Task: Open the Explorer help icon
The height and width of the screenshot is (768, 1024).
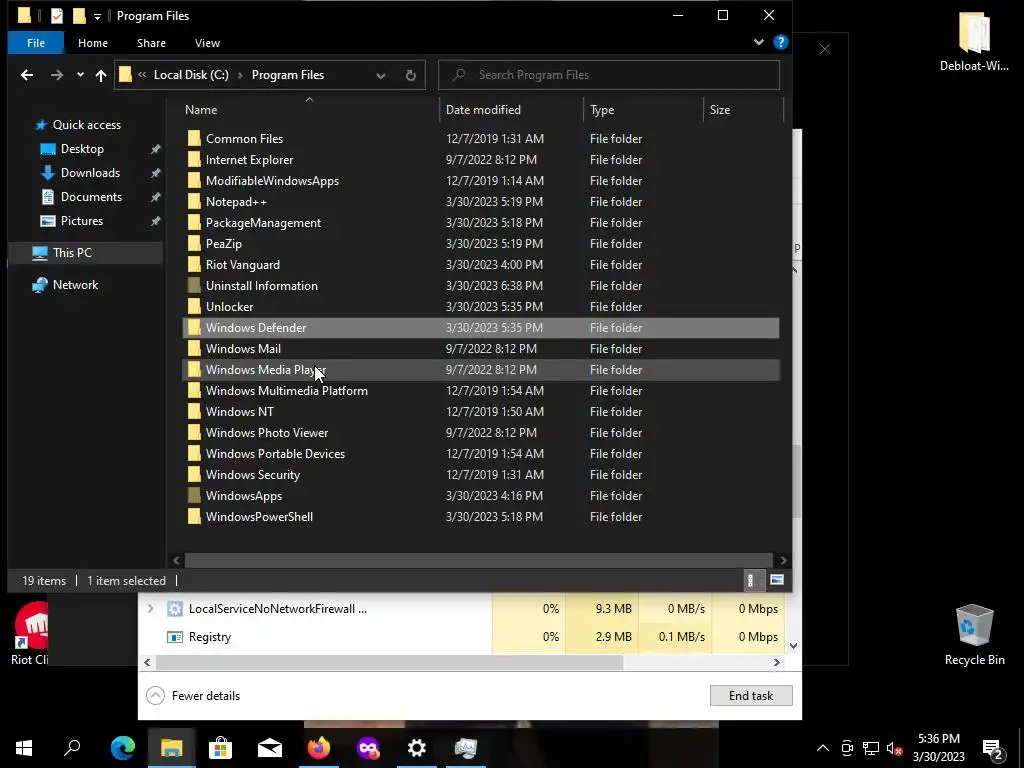Action: tap(780, 42)
